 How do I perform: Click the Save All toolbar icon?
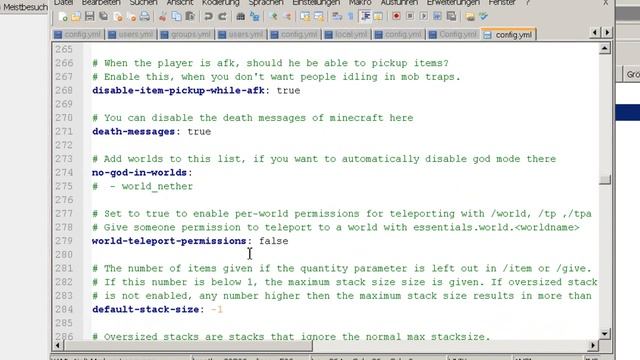coord(104,16)
